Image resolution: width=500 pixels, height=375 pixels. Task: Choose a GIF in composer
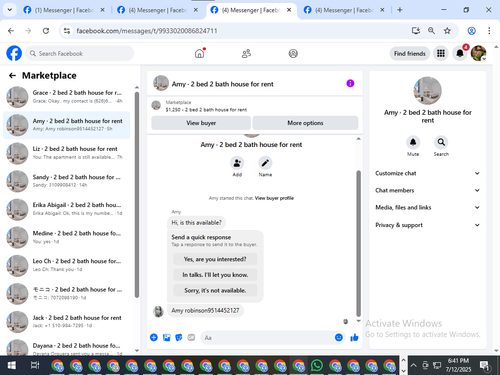pos(191,337)
